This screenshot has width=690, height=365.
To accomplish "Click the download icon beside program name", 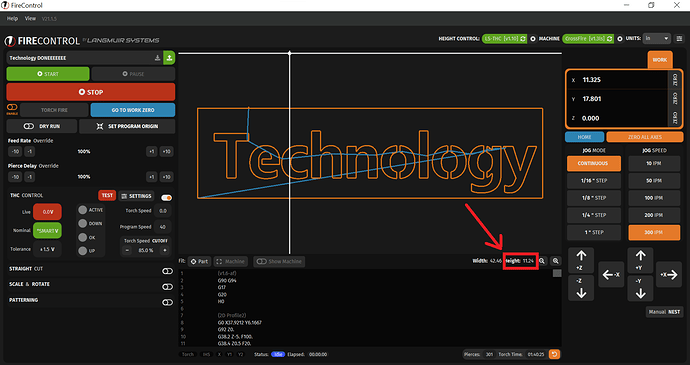I will click(158, 58).
